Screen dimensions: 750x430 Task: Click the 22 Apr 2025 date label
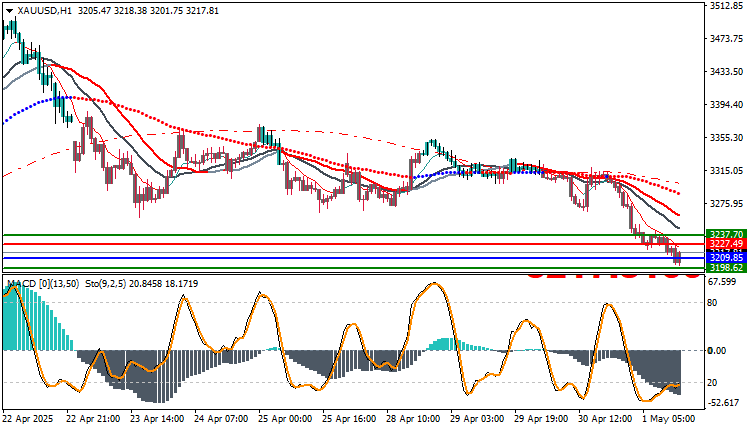(x=28, y=419)
